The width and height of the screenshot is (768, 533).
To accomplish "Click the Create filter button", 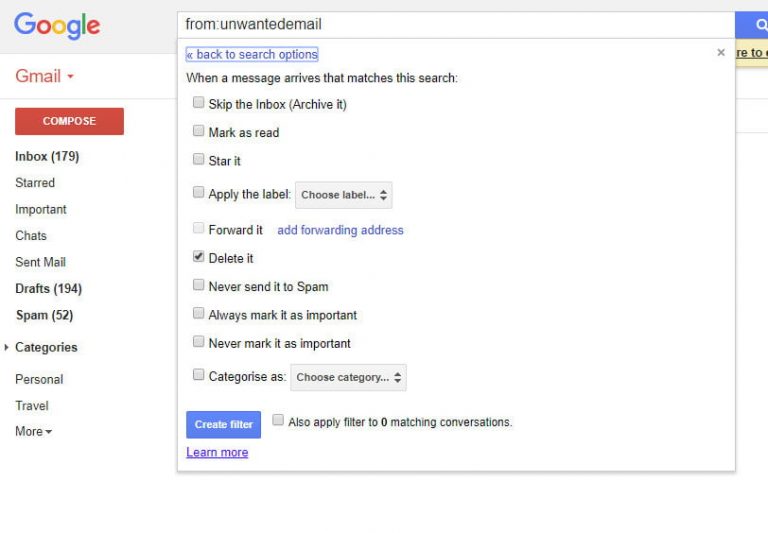I will coord(223,424).
